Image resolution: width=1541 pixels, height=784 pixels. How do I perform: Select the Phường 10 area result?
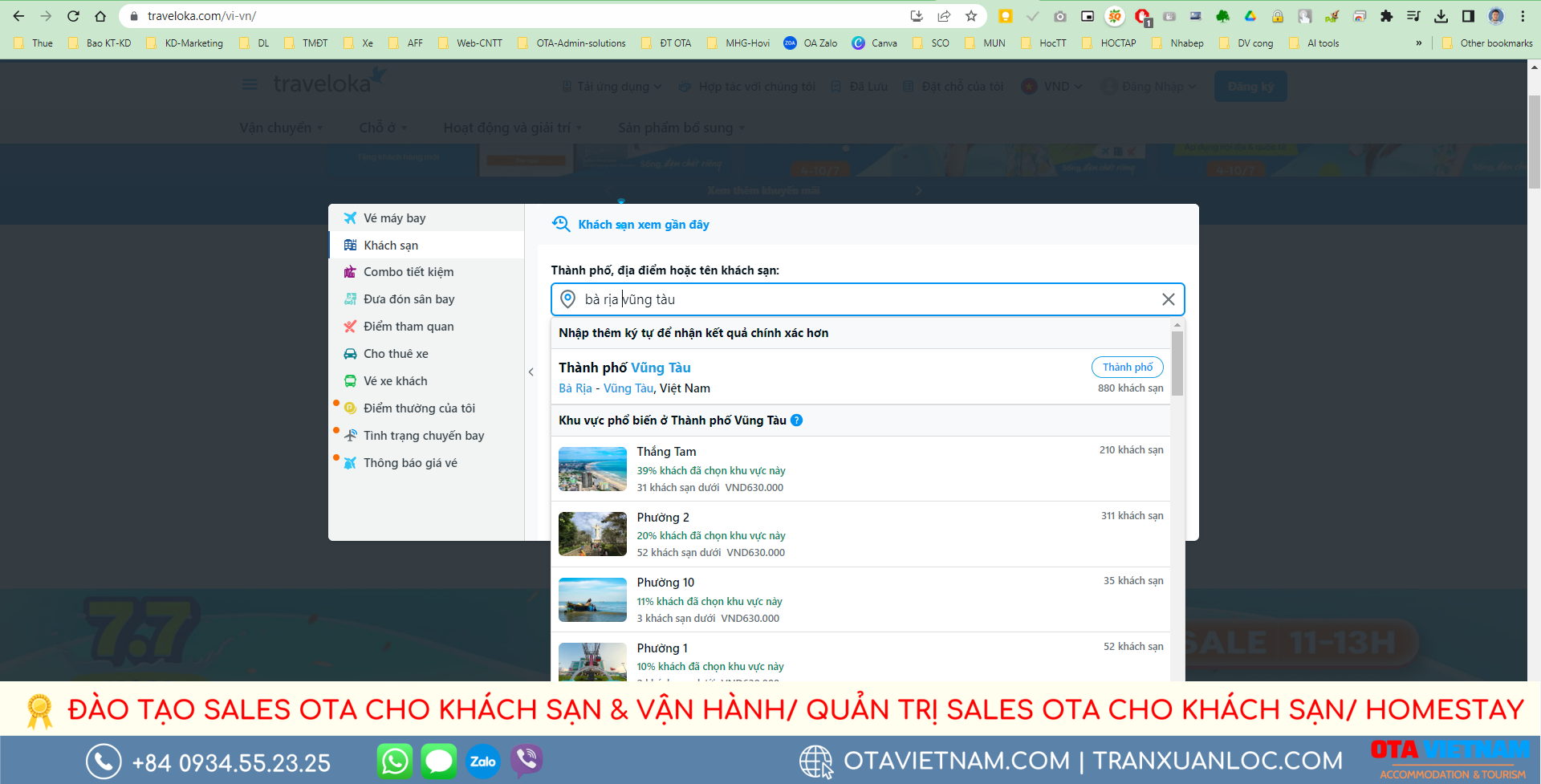[860, 599]
